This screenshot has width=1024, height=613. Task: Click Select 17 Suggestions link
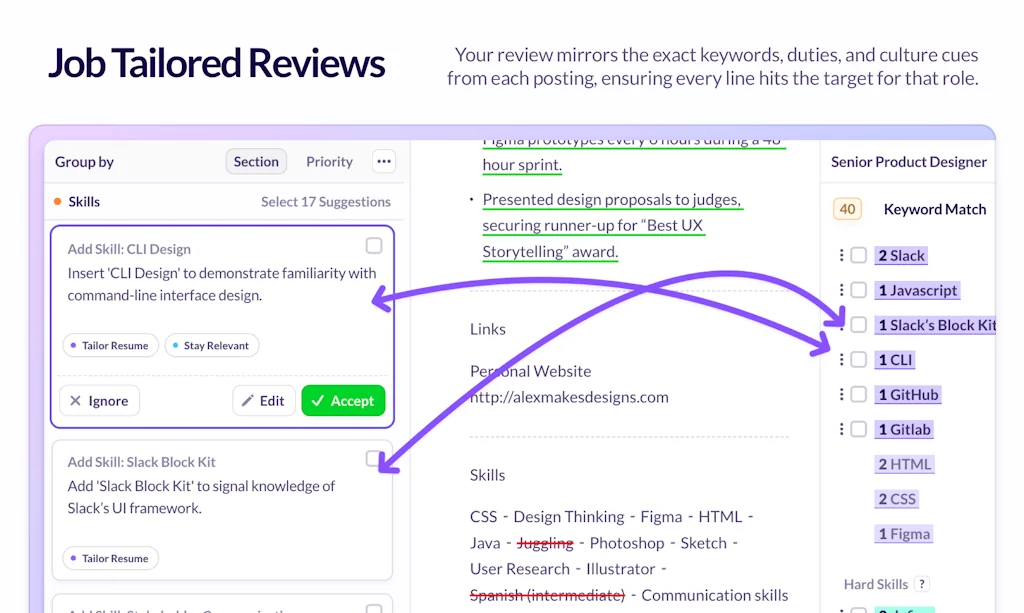click(325, 202)
